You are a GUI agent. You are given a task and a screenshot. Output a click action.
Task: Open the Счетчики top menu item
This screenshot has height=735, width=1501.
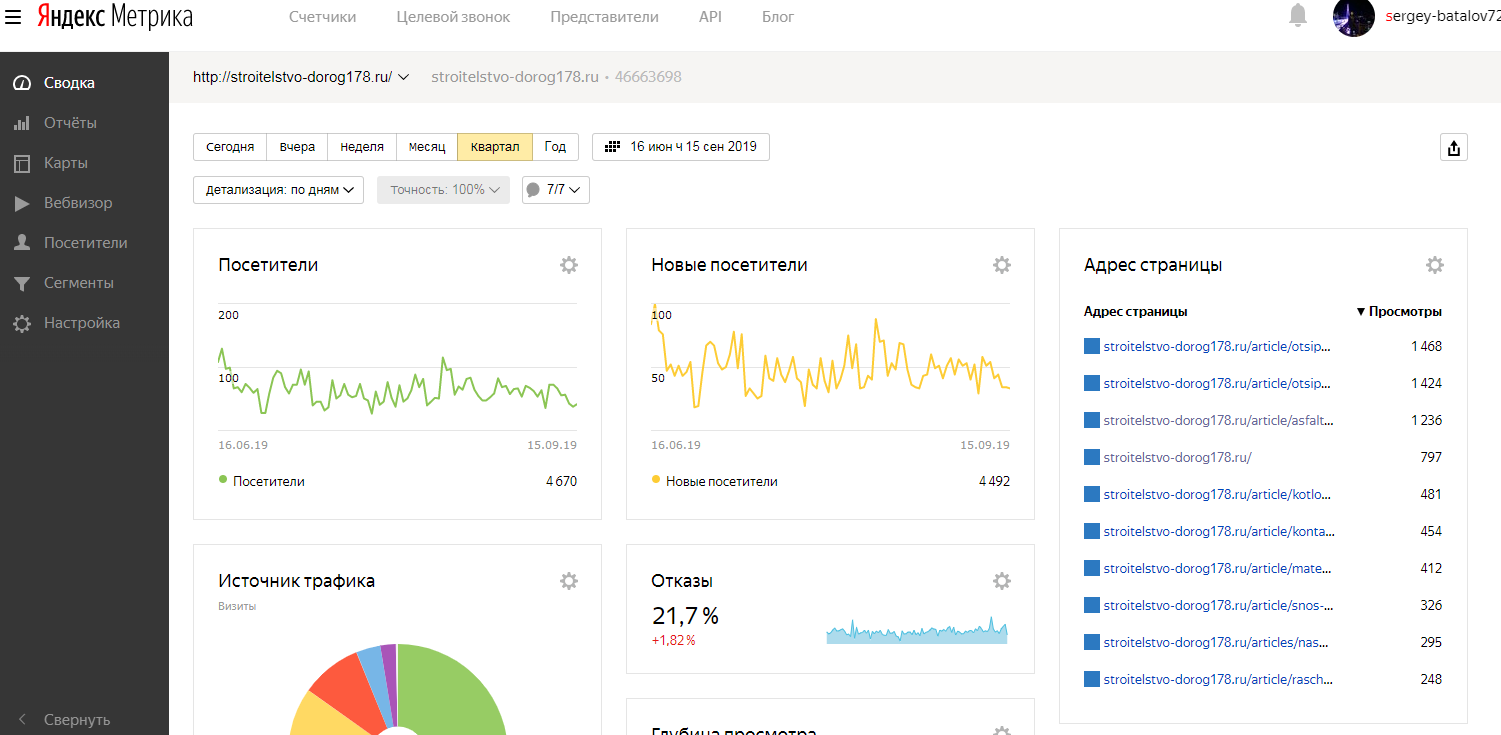[322, 17]
